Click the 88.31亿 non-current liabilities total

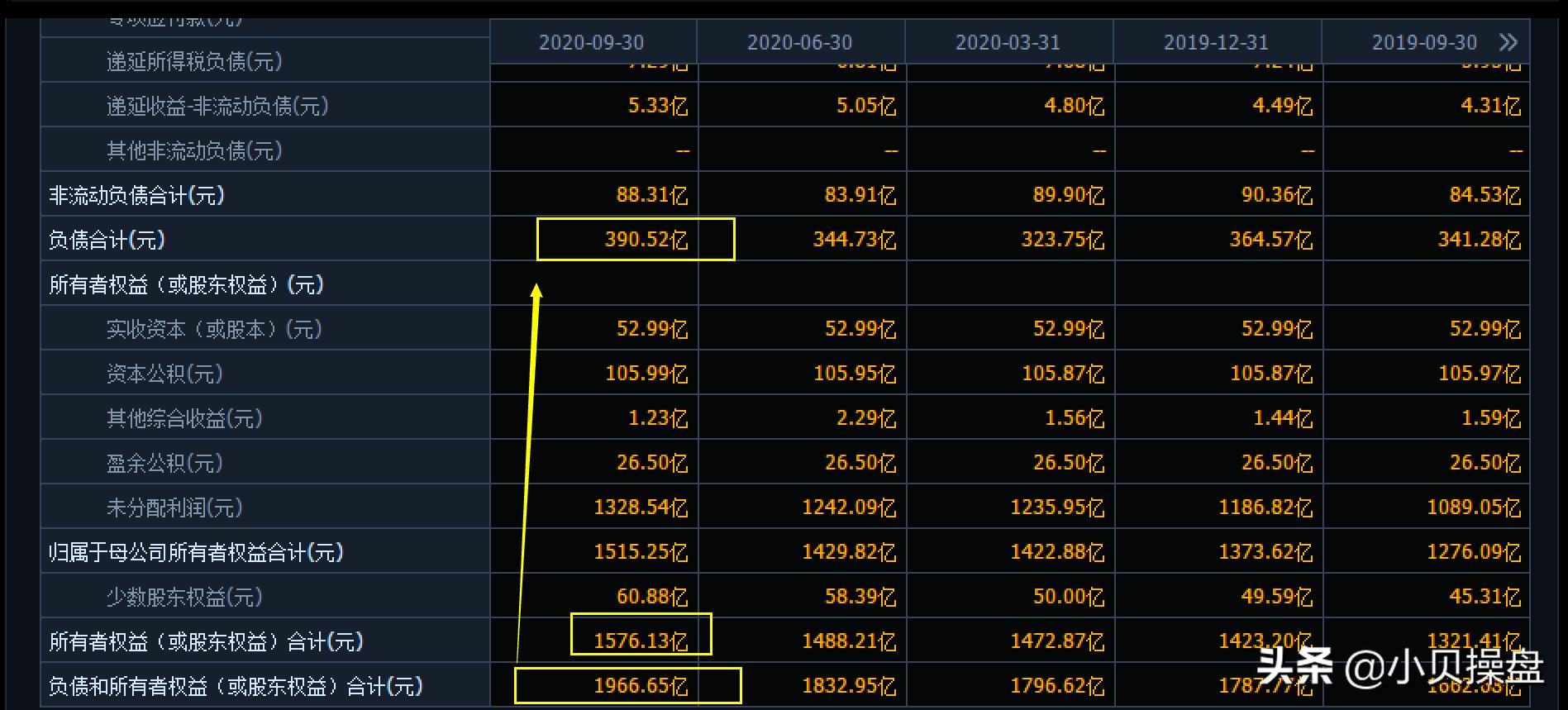(x=652, y=195)
